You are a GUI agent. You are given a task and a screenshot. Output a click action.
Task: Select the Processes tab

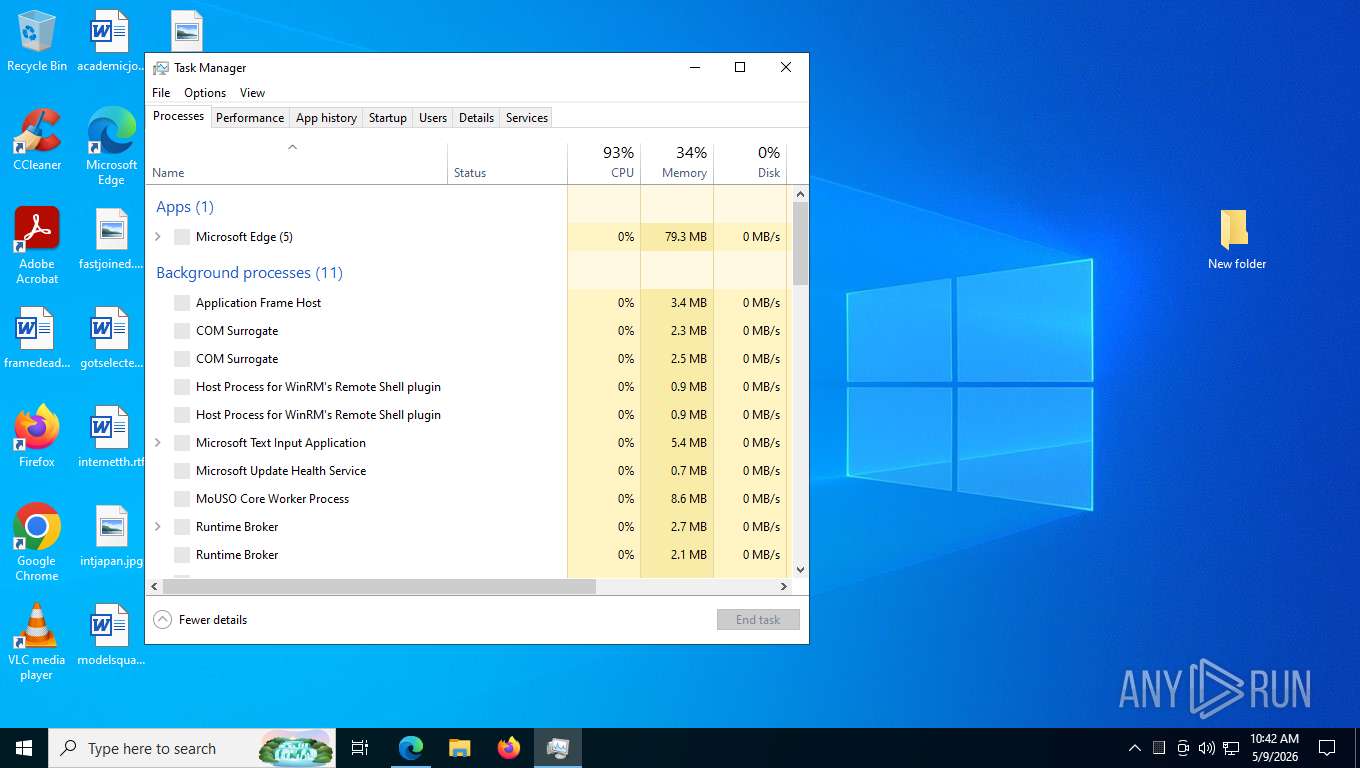click(x=179, y=116)
